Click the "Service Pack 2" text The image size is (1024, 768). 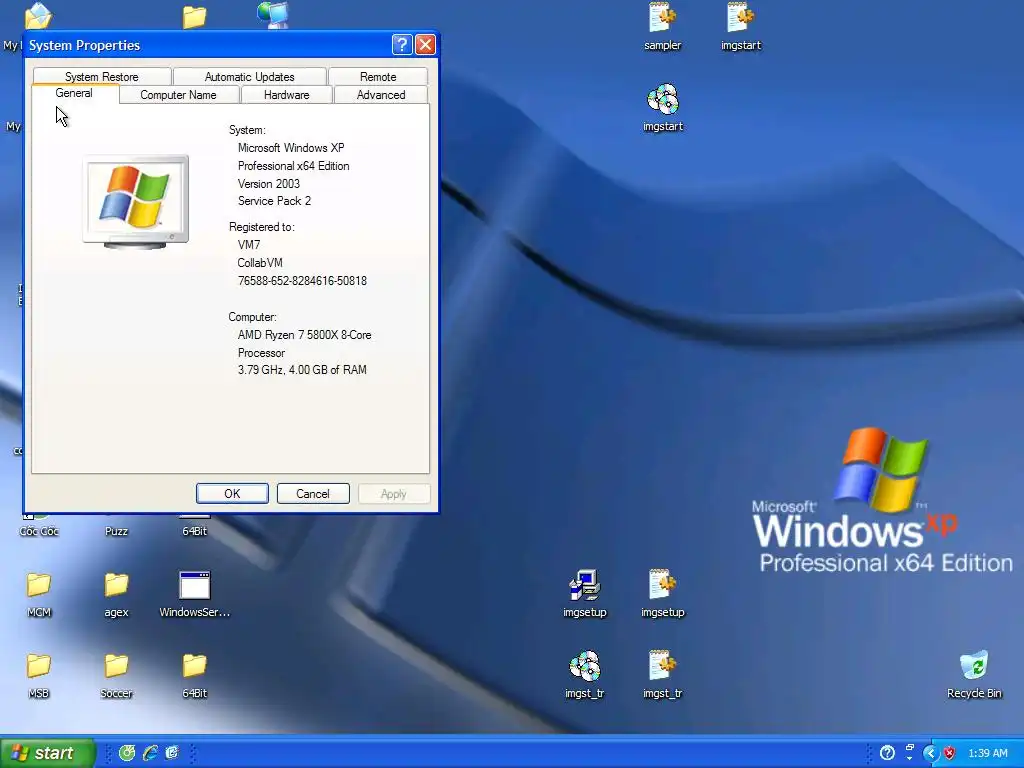coord(274,201)
